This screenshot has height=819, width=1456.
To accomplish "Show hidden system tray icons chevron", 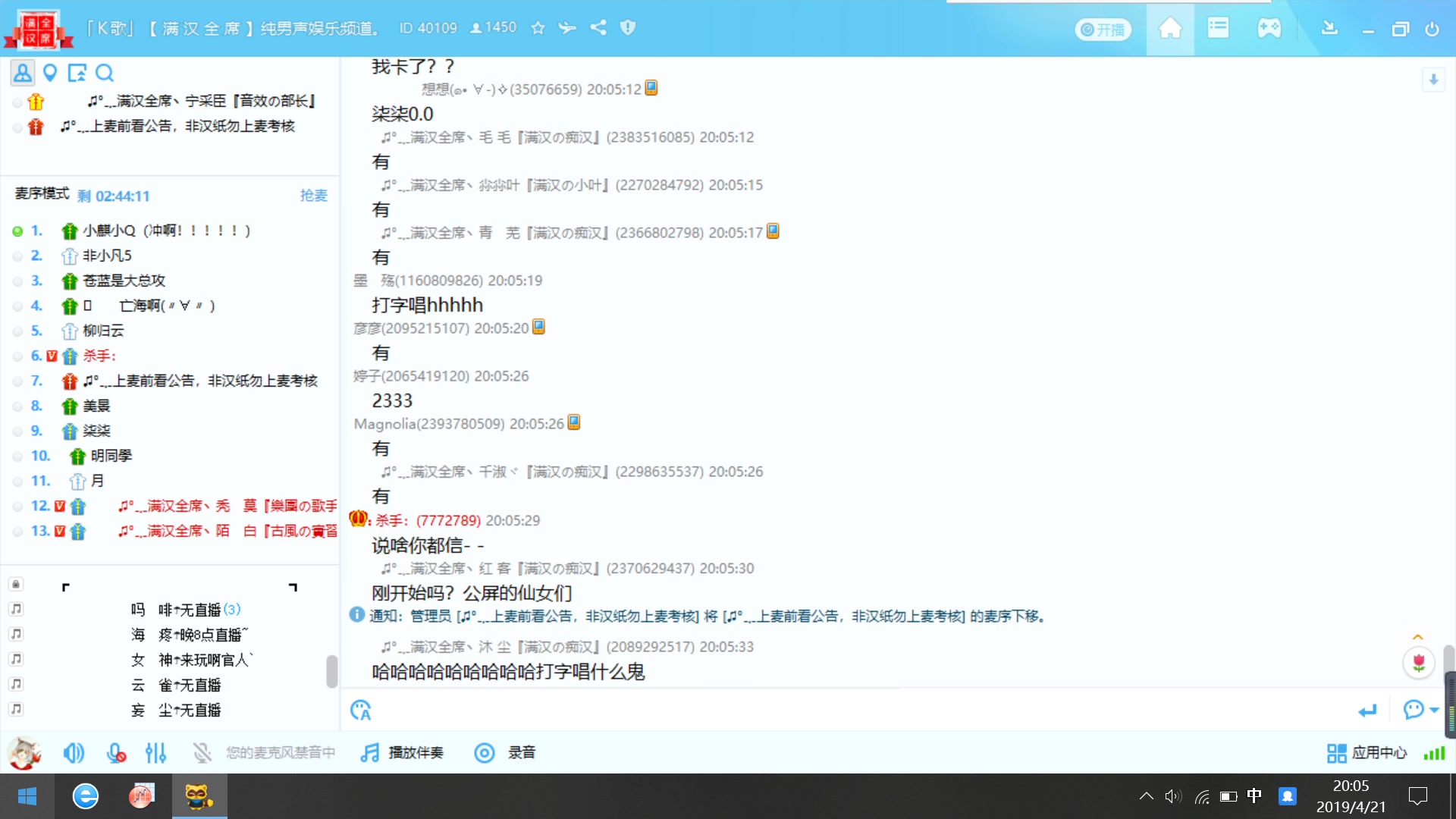I will tap(1147, 796).
